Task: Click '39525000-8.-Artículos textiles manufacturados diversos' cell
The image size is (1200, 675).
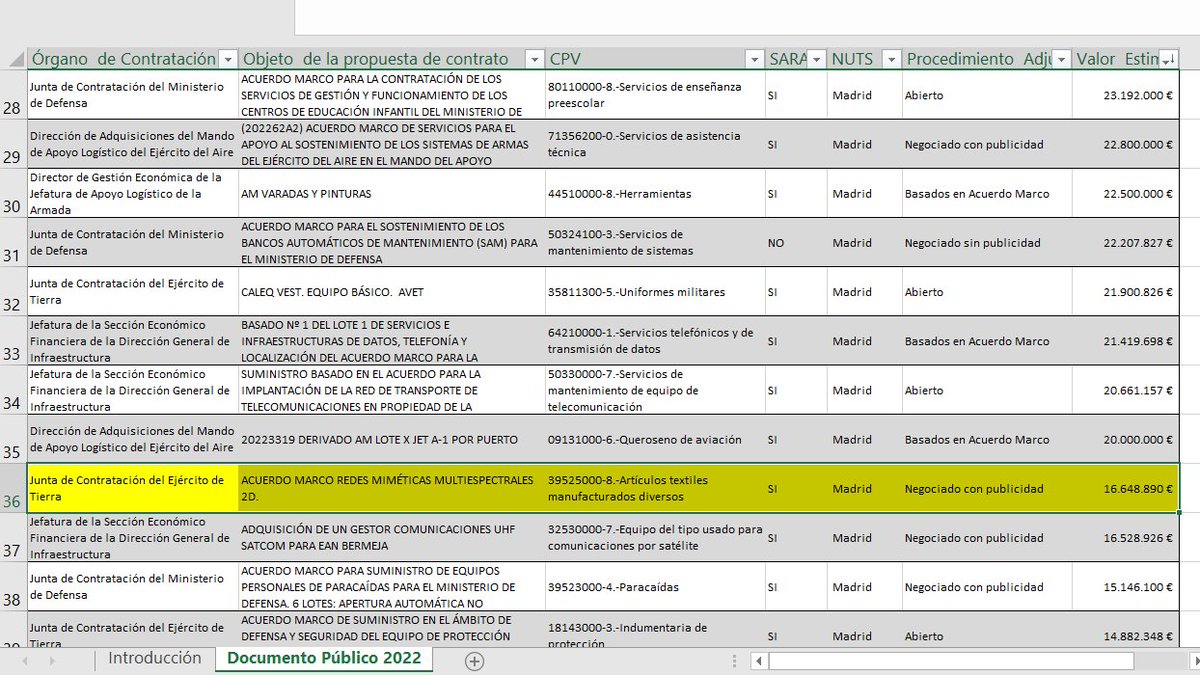Action: 655,488
